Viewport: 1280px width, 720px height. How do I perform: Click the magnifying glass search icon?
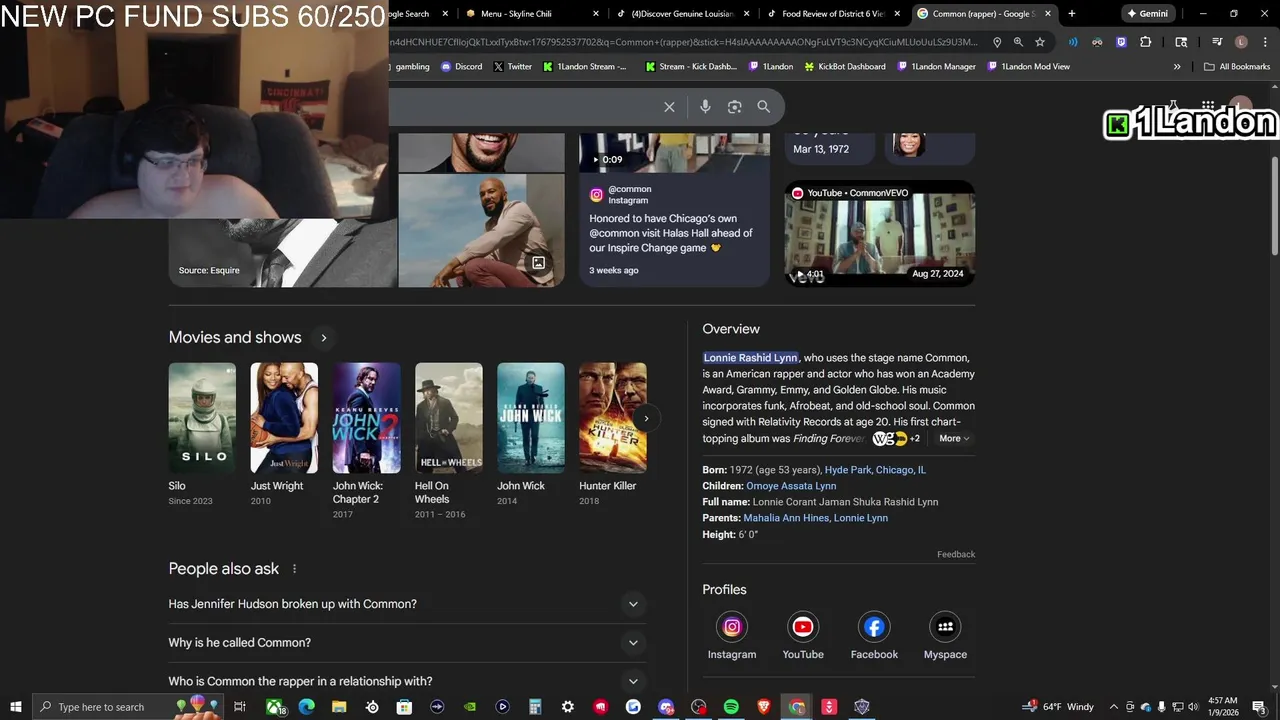763,107
